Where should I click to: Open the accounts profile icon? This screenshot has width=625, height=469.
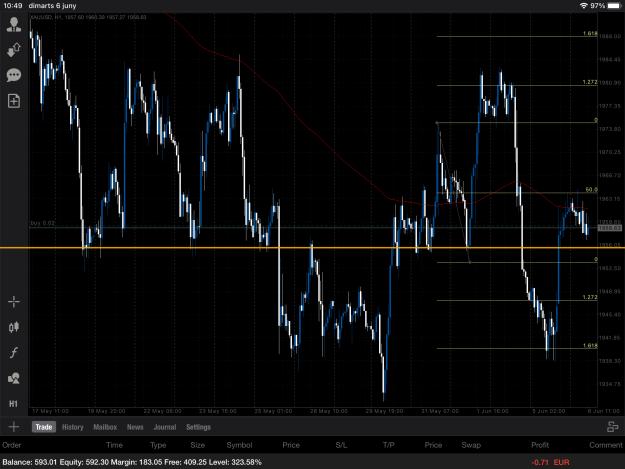pyautogui.click(x=14, y=24)
